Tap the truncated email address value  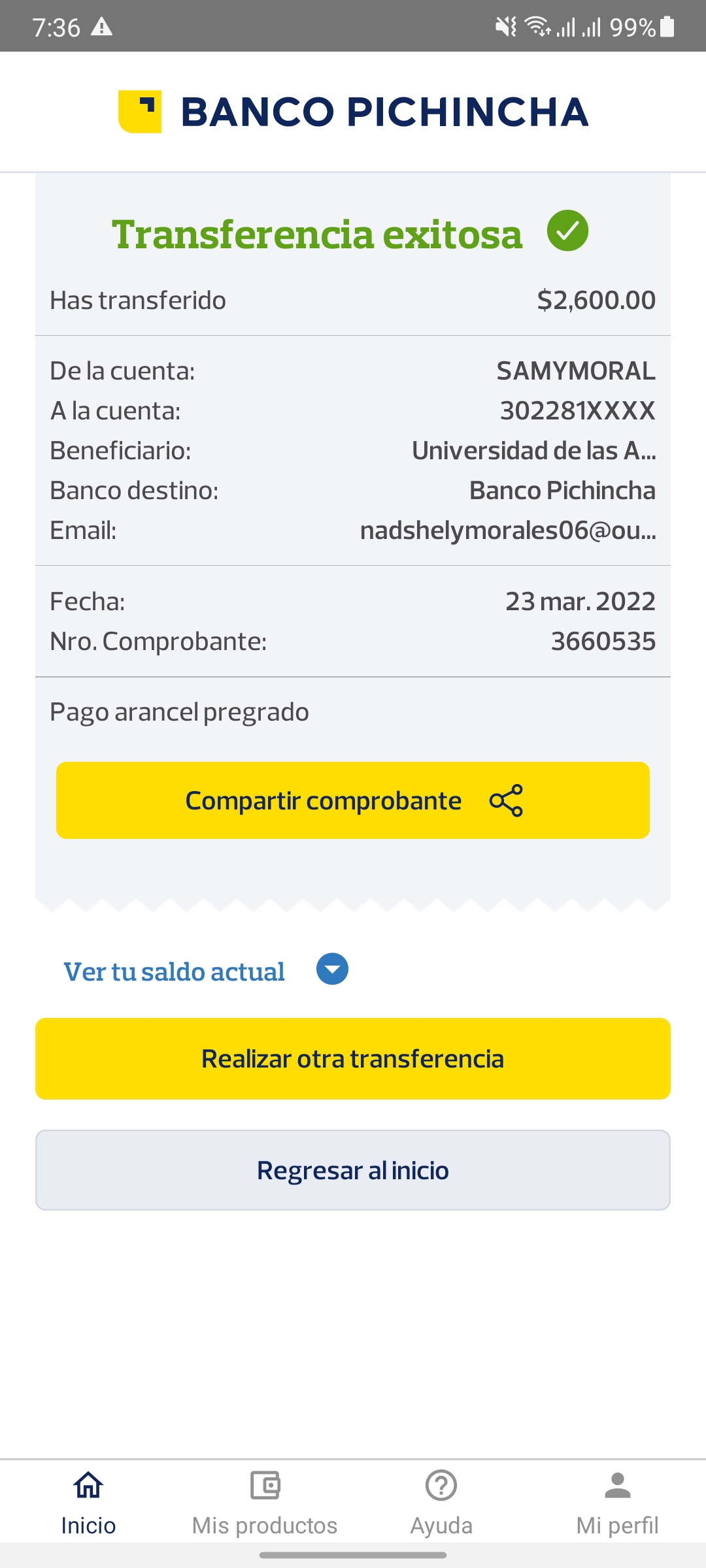pos(508,531)
